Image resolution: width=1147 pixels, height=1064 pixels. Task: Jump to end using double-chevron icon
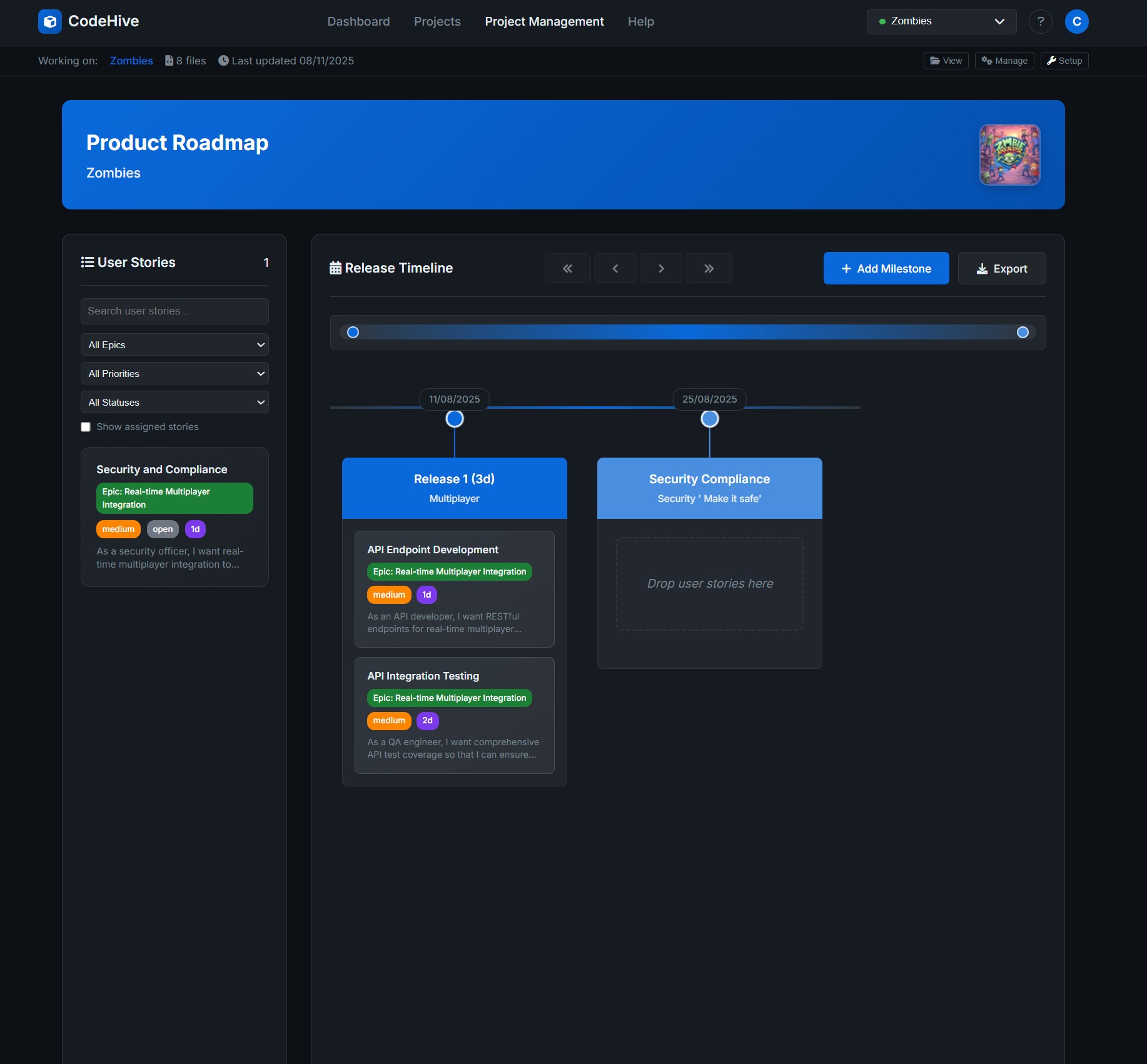[709, 268]
